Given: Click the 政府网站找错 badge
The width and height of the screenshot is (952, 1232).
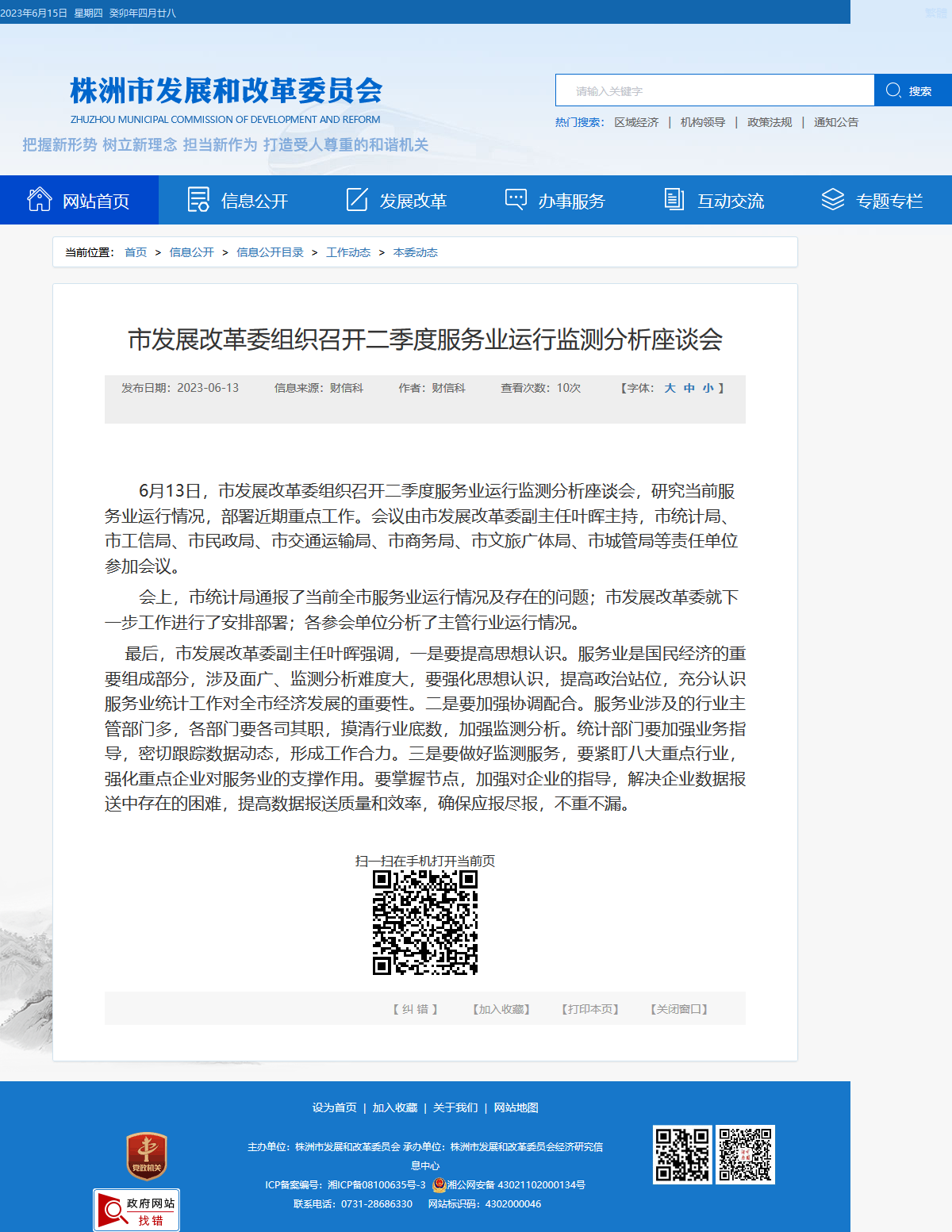Looking at the screenshot, I should 136,1210.
